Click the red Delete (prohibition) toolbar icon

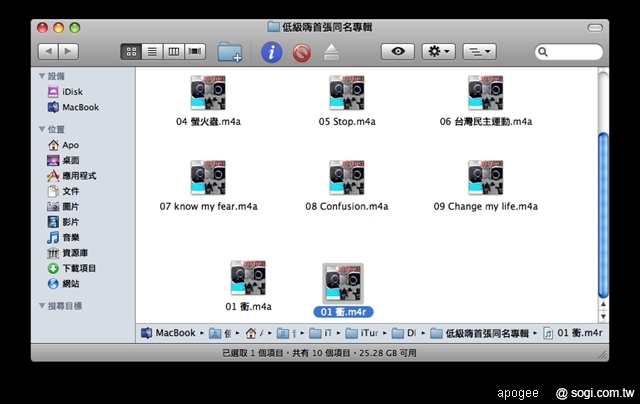[x=302, y=53]
